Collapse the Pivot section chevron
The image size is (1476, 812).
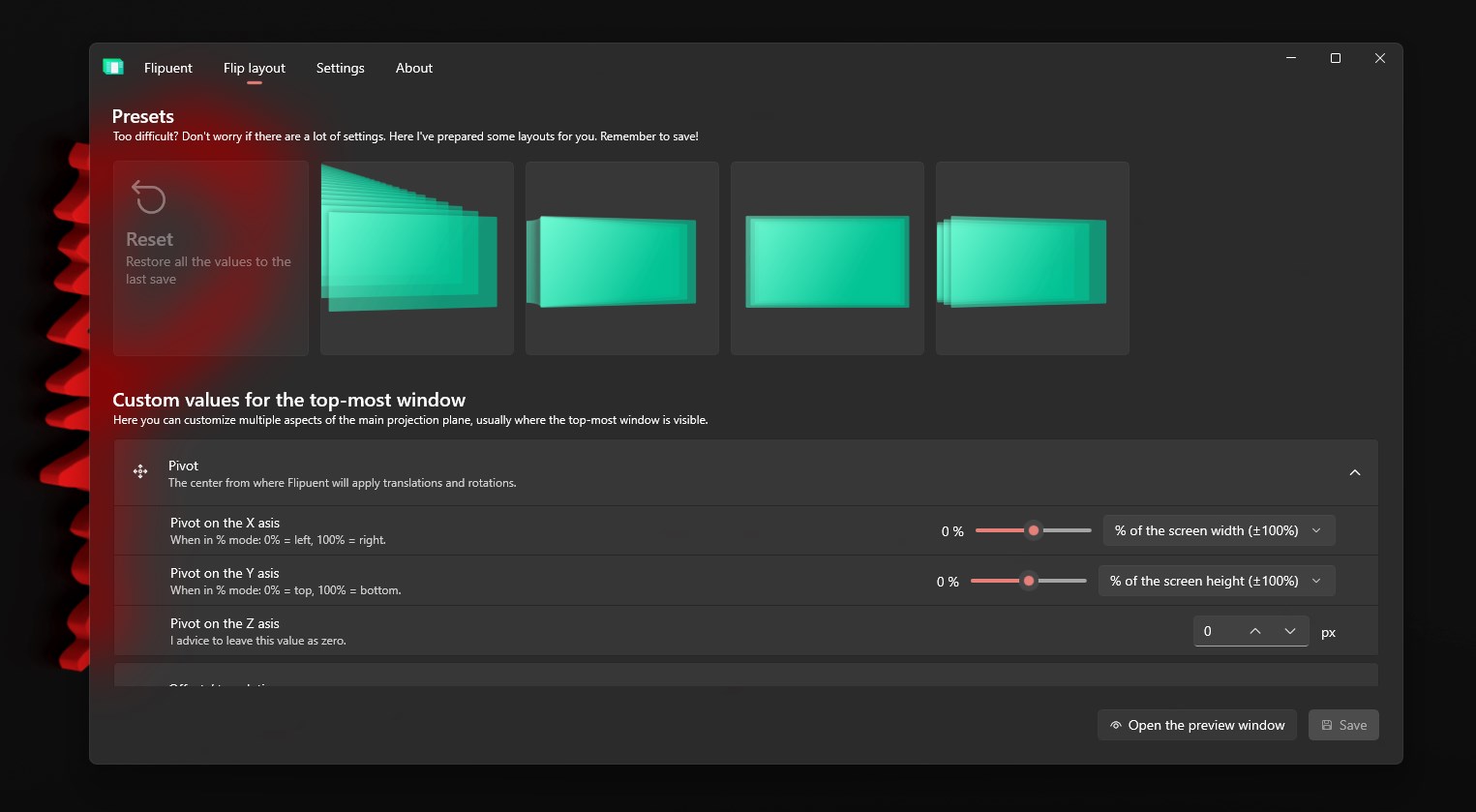coord(1355,472)
